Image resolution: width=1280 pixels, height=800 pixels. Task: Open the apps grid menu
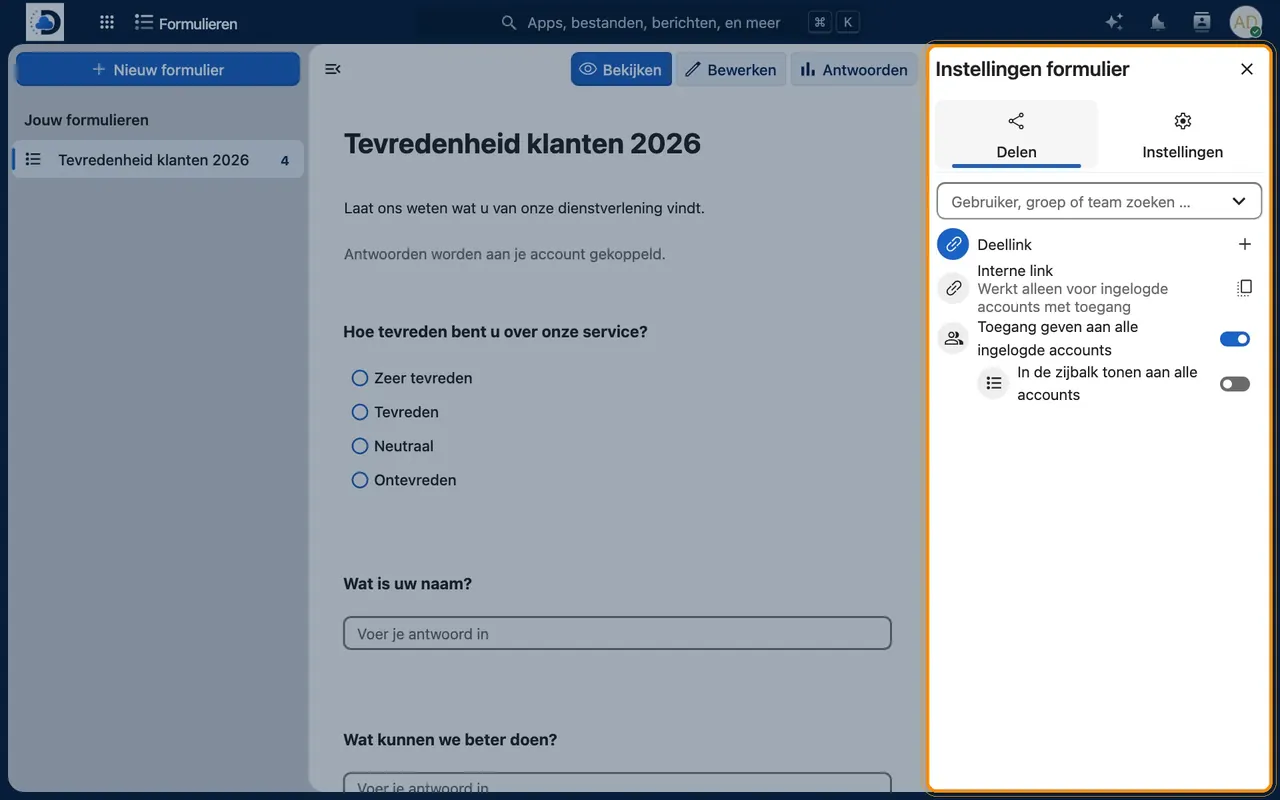pos(107,22)
